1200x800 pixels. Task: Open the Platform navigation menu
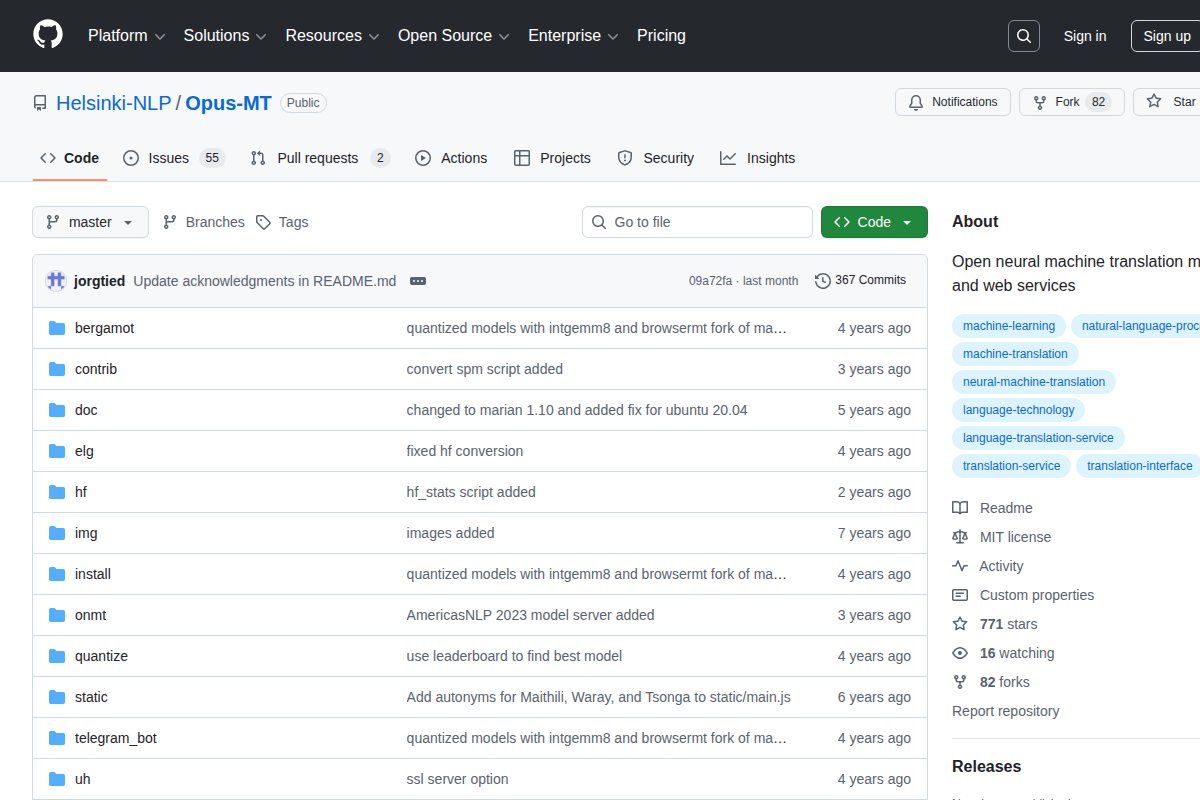click(x=127, y=36)
